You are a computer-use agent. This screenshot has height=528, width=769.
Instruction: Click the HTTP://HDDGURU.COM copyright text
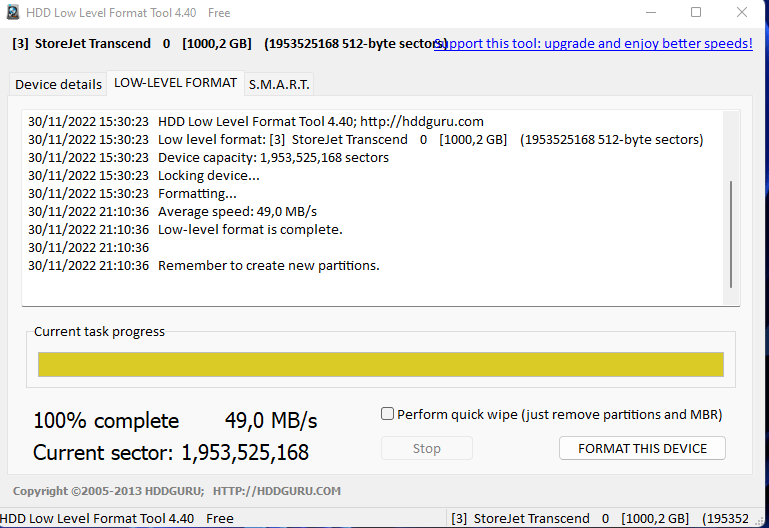click(277, 491)
